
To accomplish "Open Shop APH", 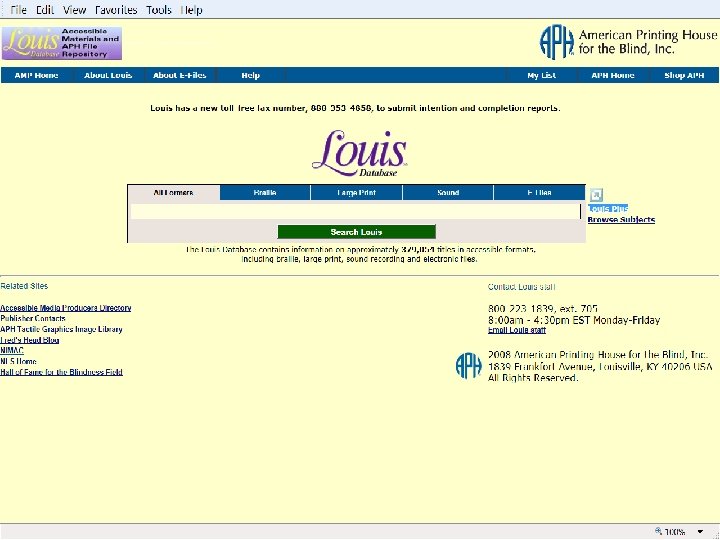I will pos(684,75).
